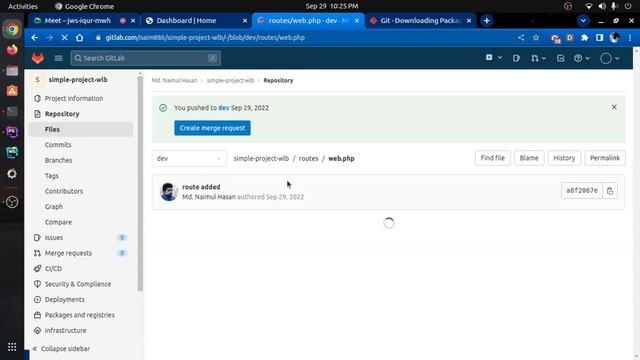This screenshot has width=640, height=360.
Task: Open the route added commit link
Action: pyautogui.click(x=201, y=187)
